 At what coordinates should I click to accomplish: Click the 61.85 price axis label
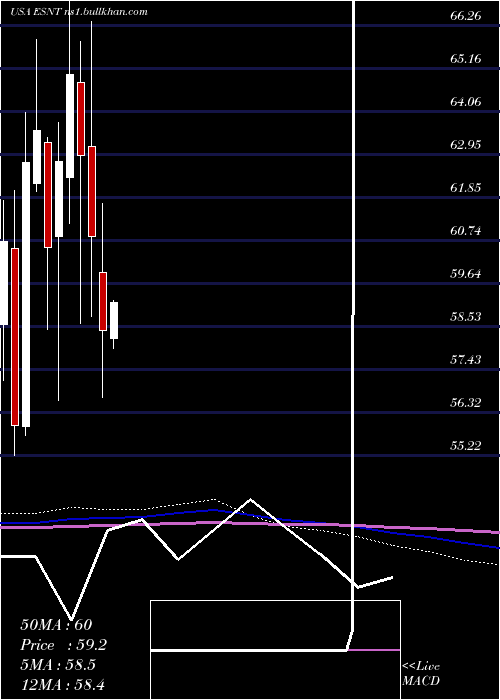point(467,188)
